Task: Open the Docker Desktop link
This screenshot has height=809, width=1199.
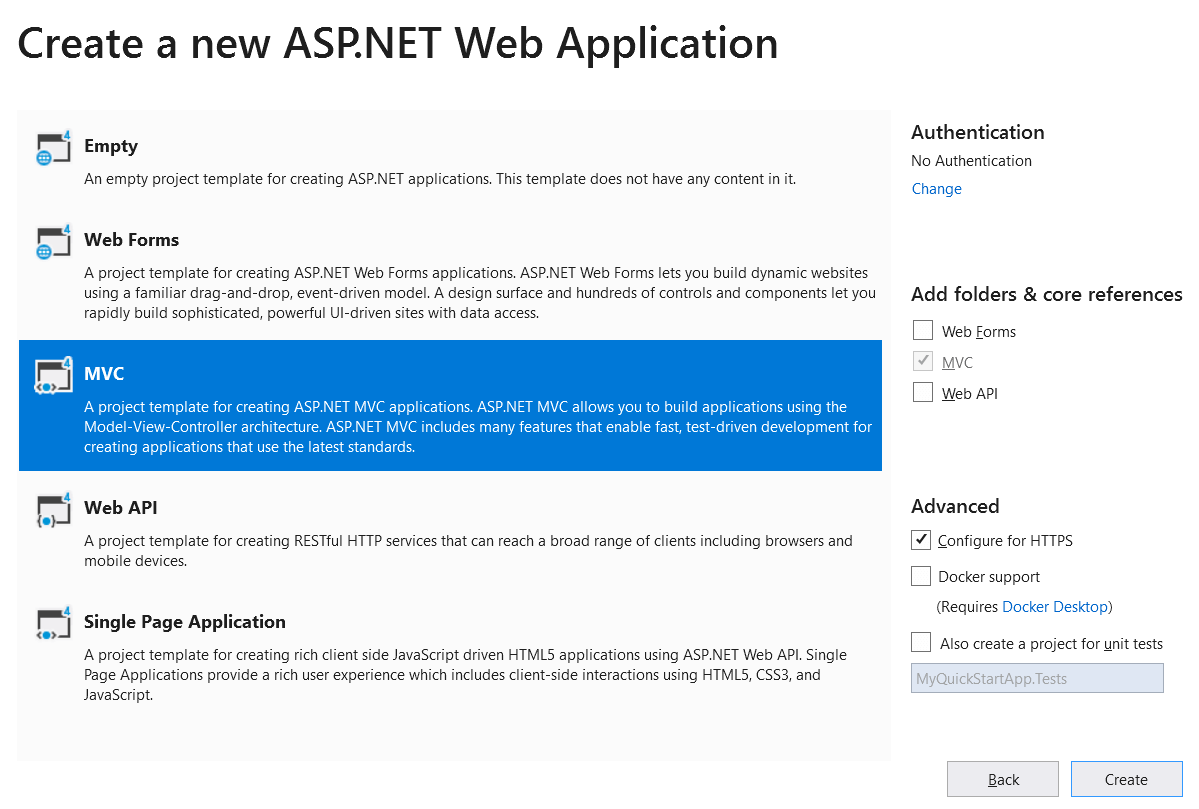Action: point(1055,606)
